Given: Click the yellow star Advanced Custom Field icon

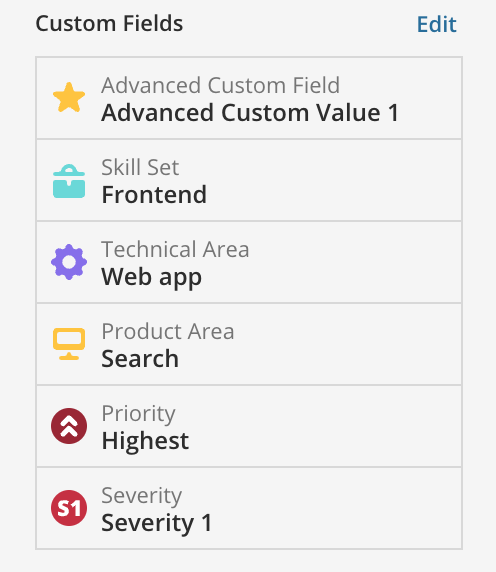Looking at the screenshot, I should pyautogui.click(x=69, y=97).
